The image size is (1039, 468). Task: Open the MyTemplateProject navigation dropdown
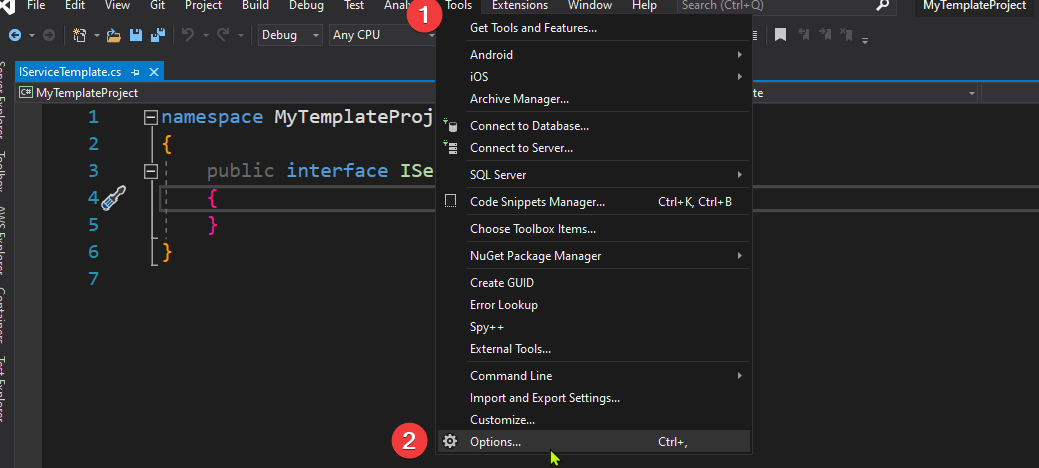point(225,93)
